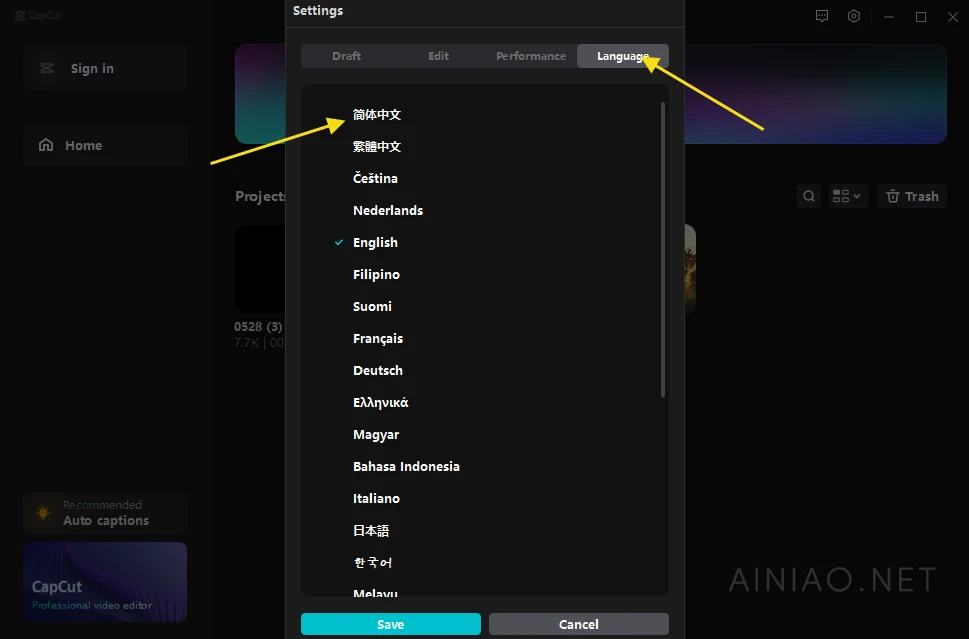Maximize the CapCut window
969x639 pixels.
[x=921, y=17]
